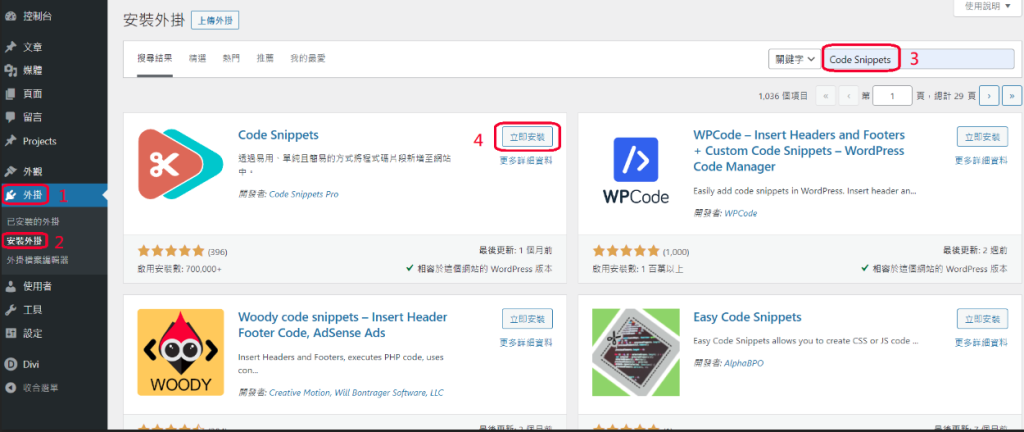Image resolution: width=1024 pixels, height=432 pixels.
Task: Click the page number input field
Action: pyautogui.click(x=892, y=96)
